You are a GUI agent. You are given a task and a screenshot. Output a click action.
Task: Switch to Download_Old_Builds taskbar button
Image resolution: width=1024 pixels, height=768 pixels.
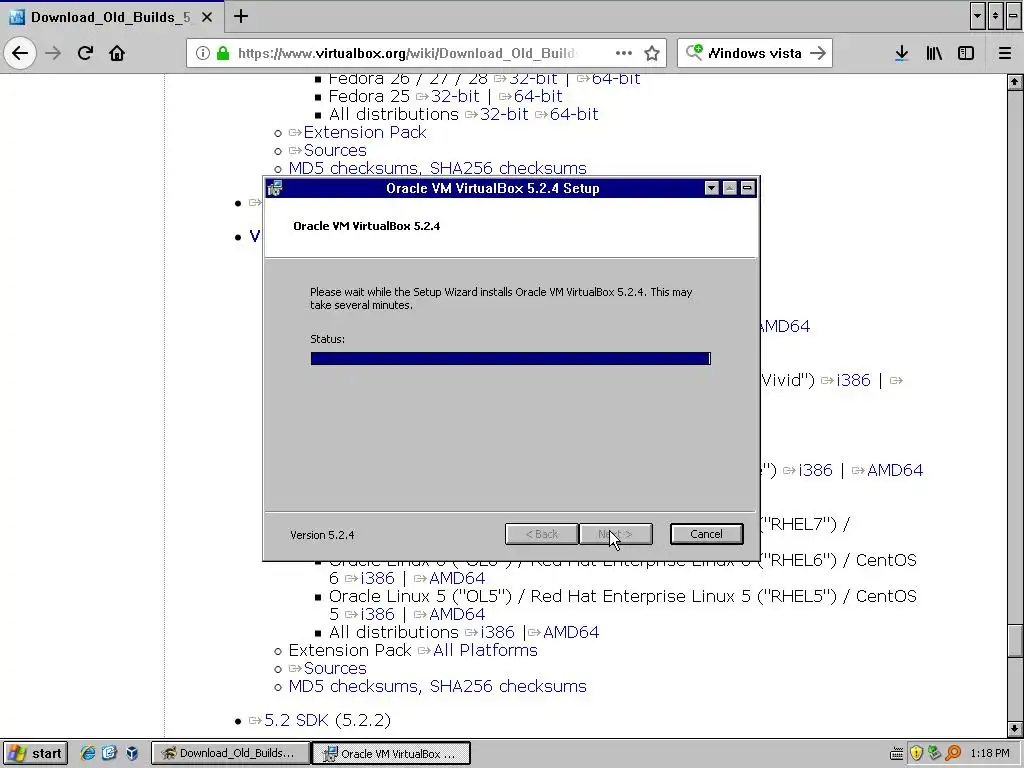coord(230,753)
